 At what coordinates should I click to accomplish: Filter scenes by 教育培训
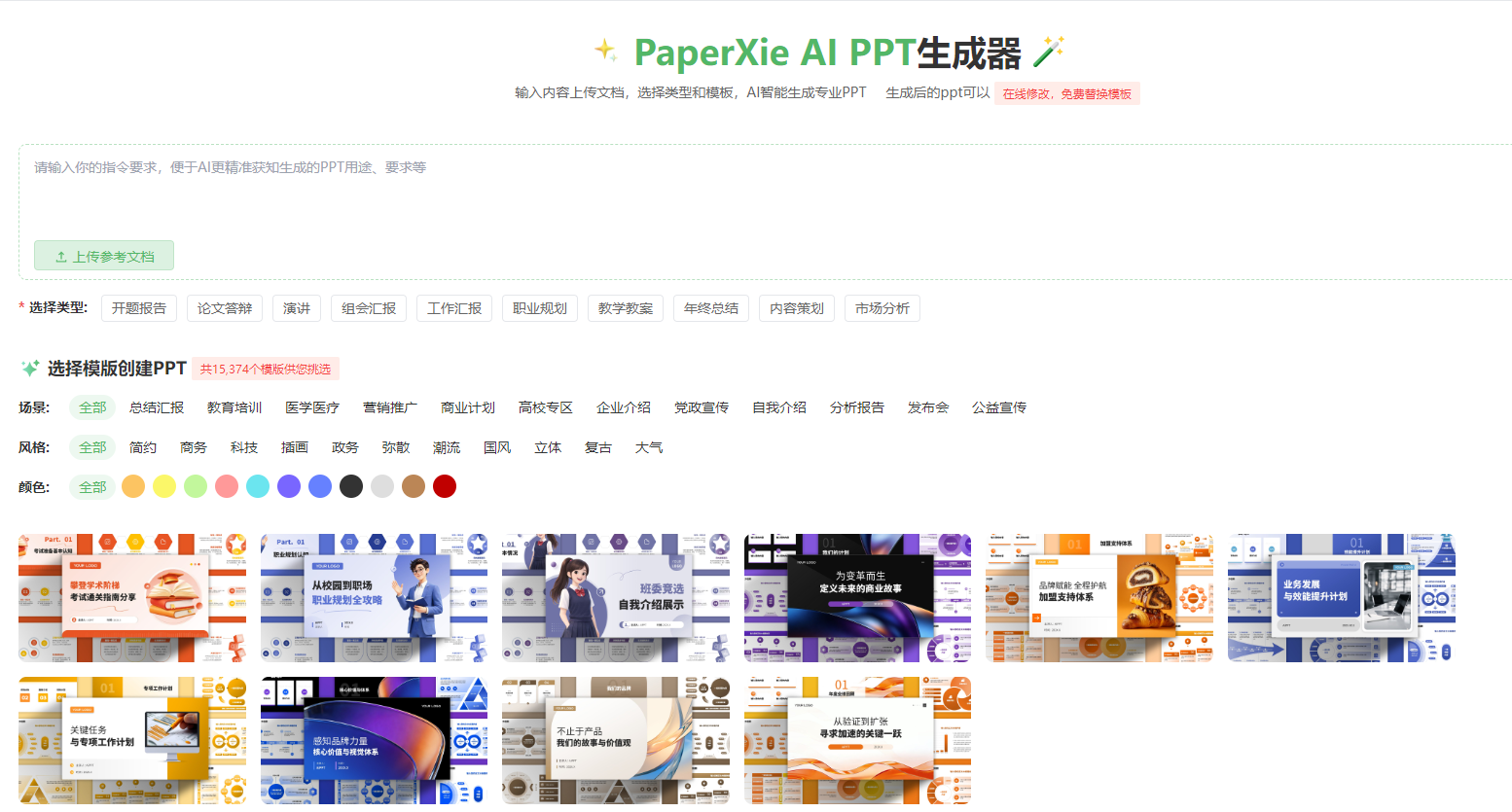tap(234, 407)
